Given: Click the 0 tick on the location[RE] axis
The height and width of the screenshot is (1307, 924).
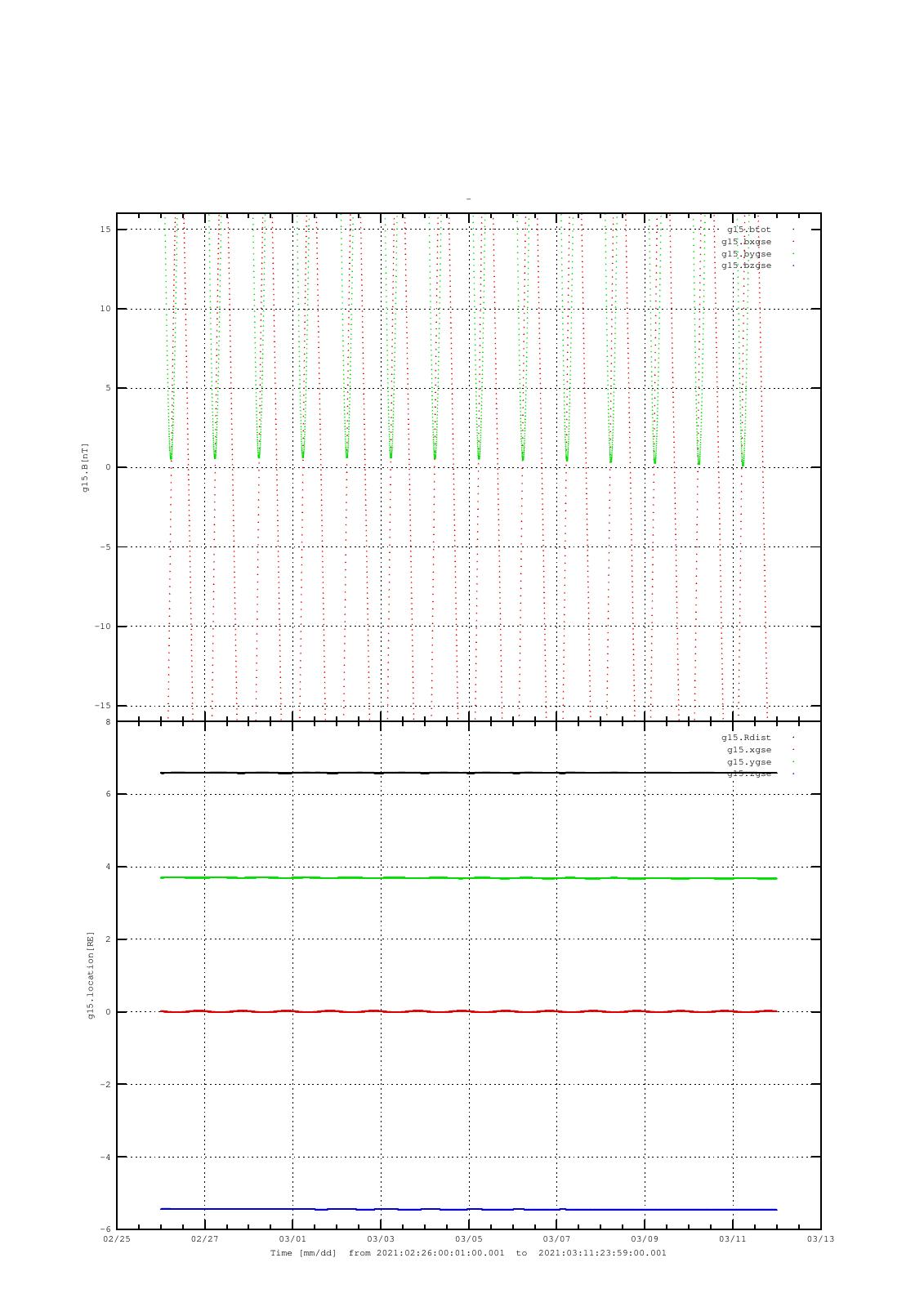Looking at the screenshot, I should pyautogui.click(x=108, y=1012).
